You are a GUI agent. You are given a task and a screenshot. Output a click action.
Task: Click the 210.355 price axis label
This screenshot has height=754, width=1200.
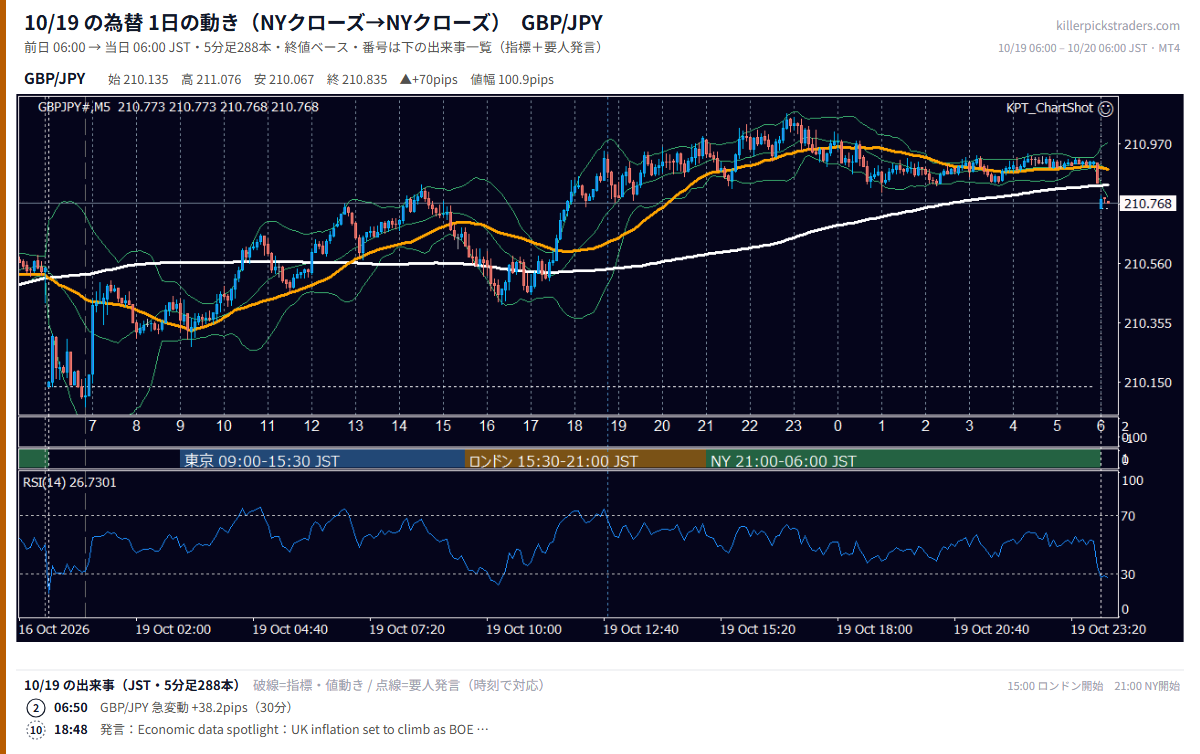(x=1148, y=323)
